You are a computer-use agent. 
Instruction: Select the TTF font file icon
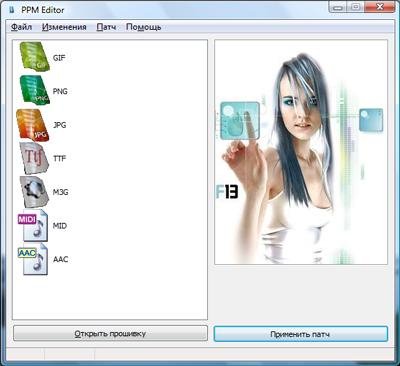coord(34,158)
